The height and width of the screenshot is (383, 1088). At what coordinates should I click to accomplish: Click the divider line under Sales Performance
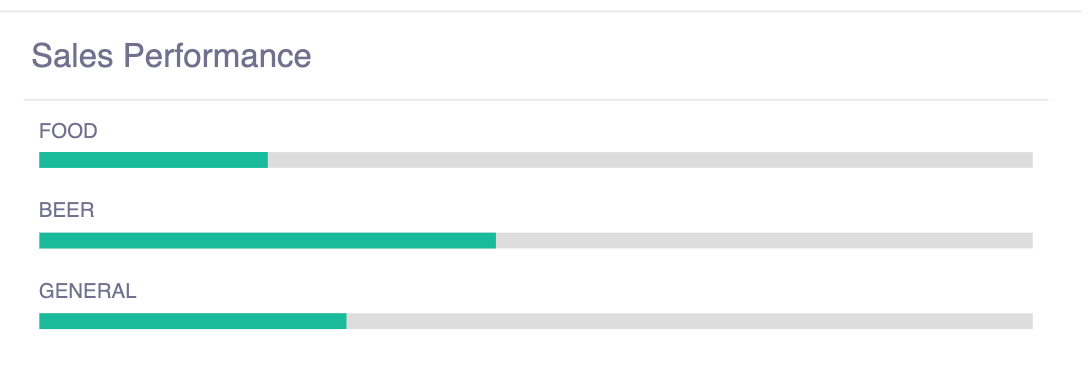(536, 100)
